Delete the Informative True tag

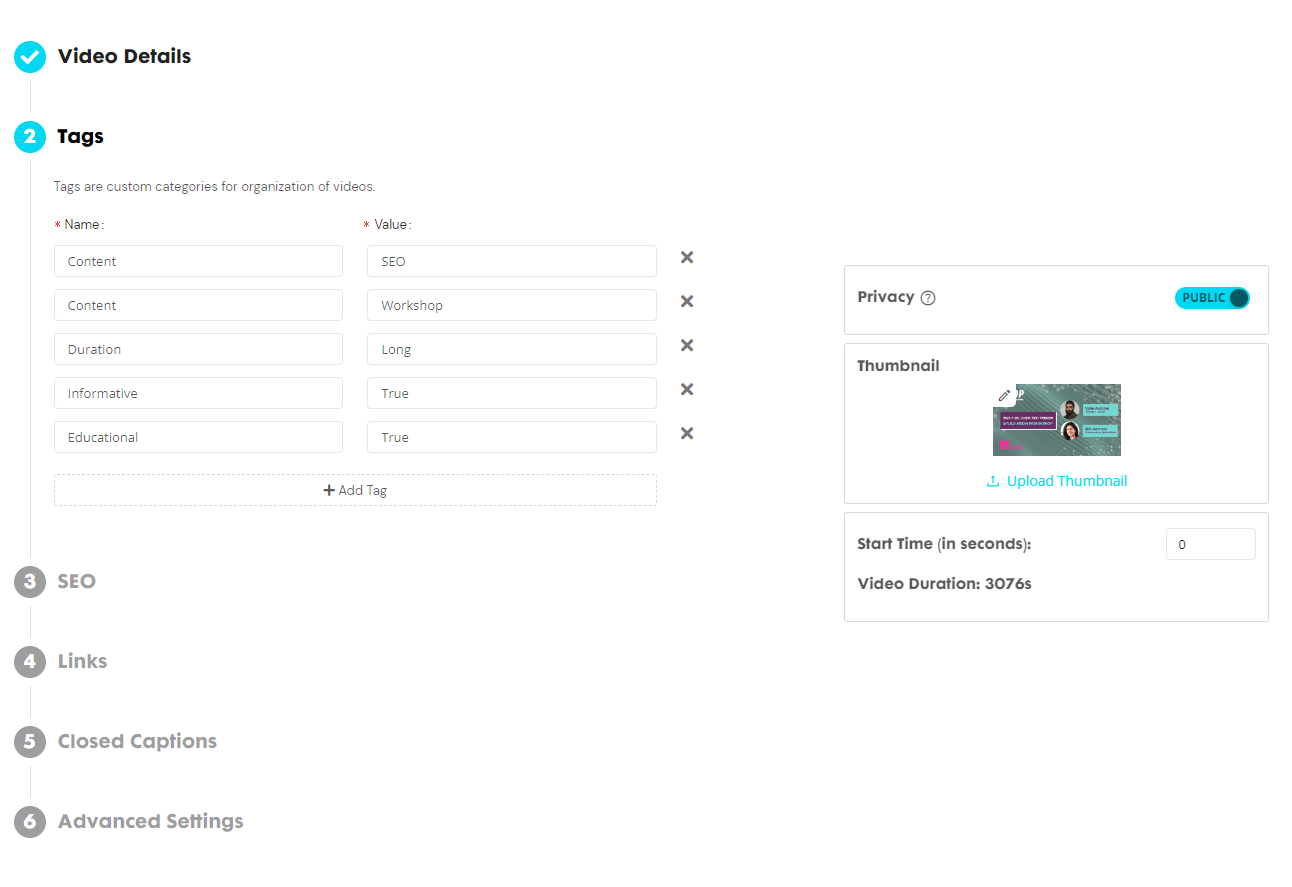pos(687,390)
